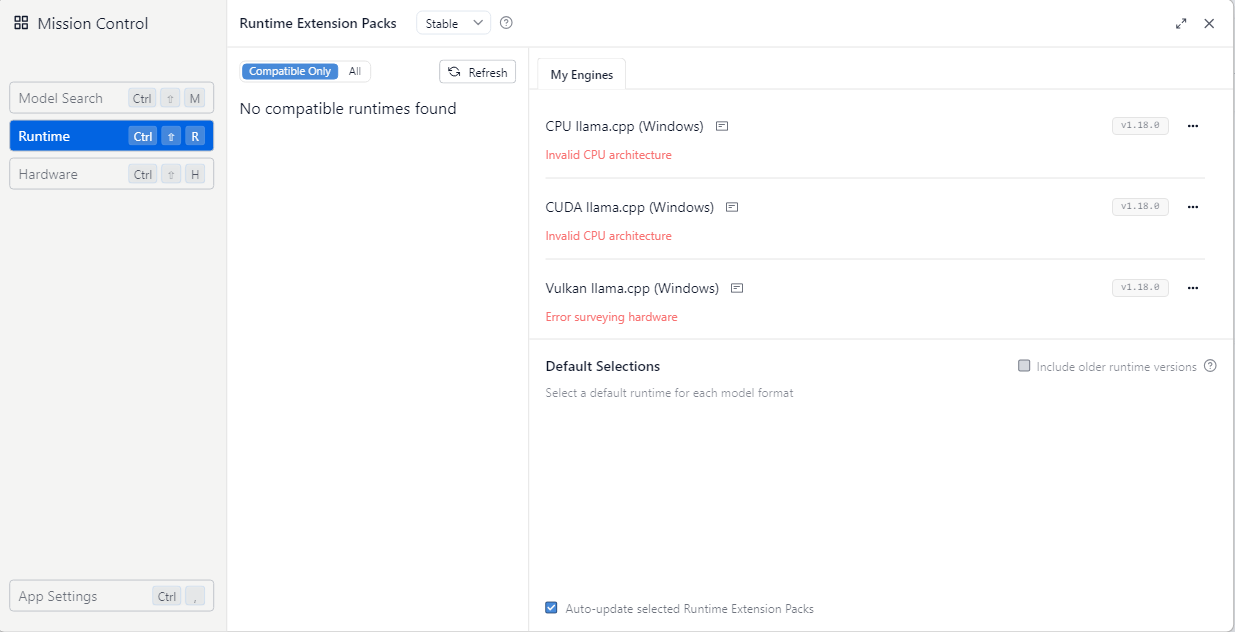Image resolution: width=1235 pixels, height=632 pixels.
Task: Click v1.18.0 badge for Vulkan llama.cpp
Action: [x=1140, y=288]
